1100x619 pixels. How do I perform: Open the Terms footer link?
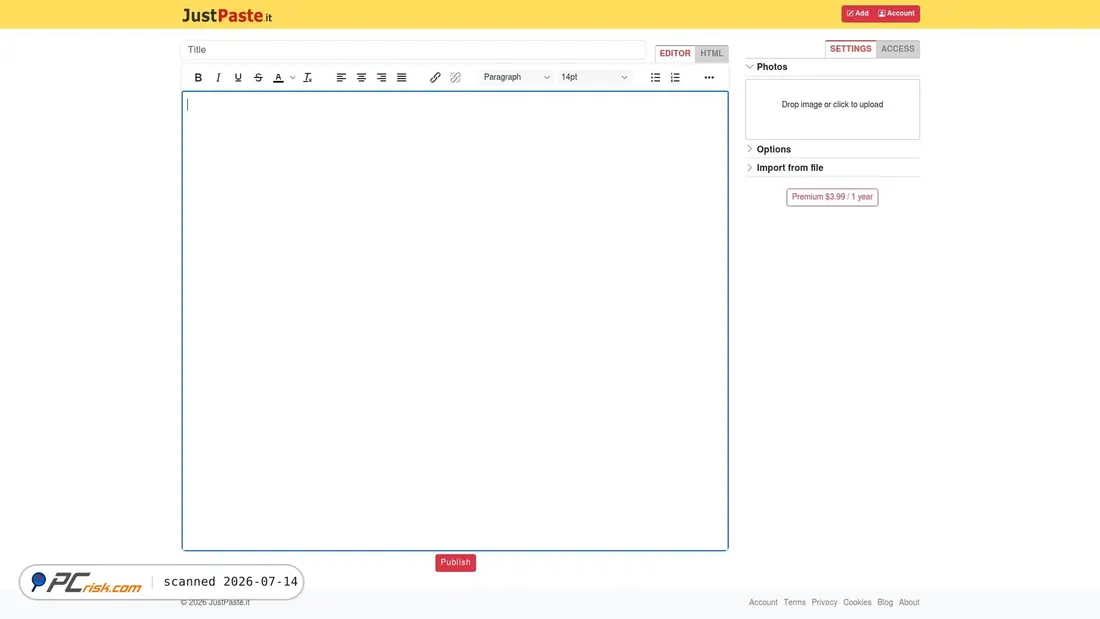click(794, 602)
